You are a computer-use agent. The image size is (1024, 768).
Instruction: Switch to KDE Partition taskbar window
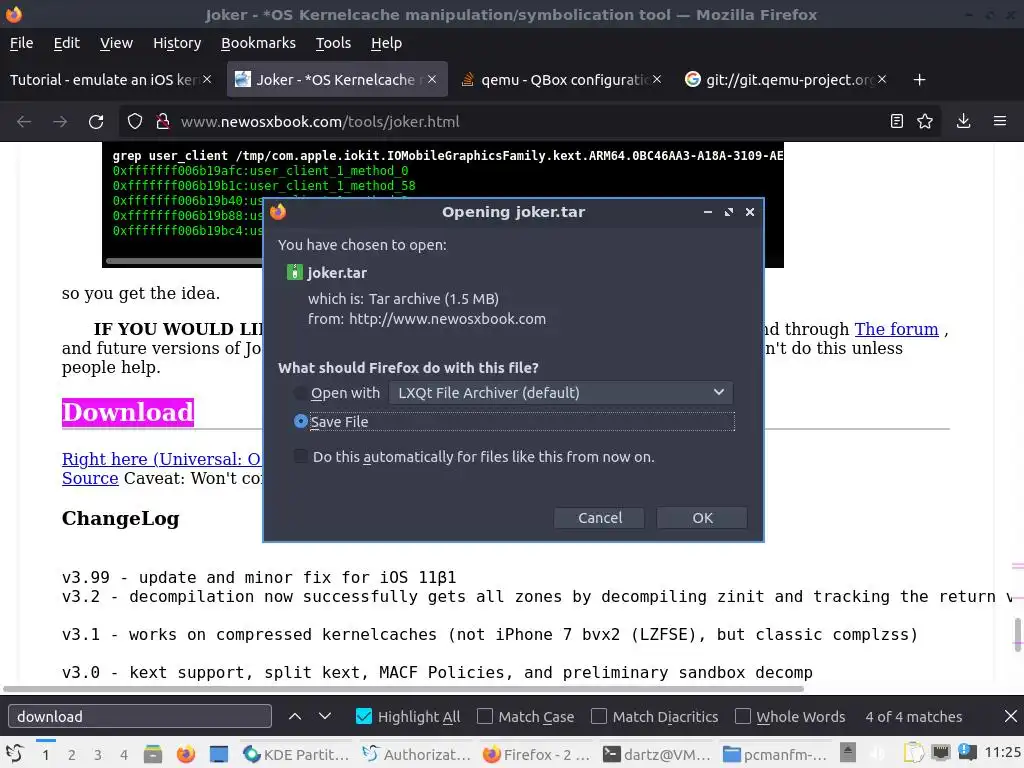point(296,754)
